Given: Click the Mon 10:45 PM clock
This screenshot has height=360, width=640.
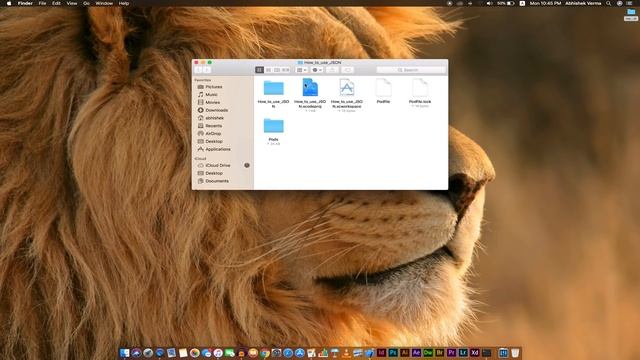Looking at the screenshot, I should pyautogui.click(x=545, y=3).
